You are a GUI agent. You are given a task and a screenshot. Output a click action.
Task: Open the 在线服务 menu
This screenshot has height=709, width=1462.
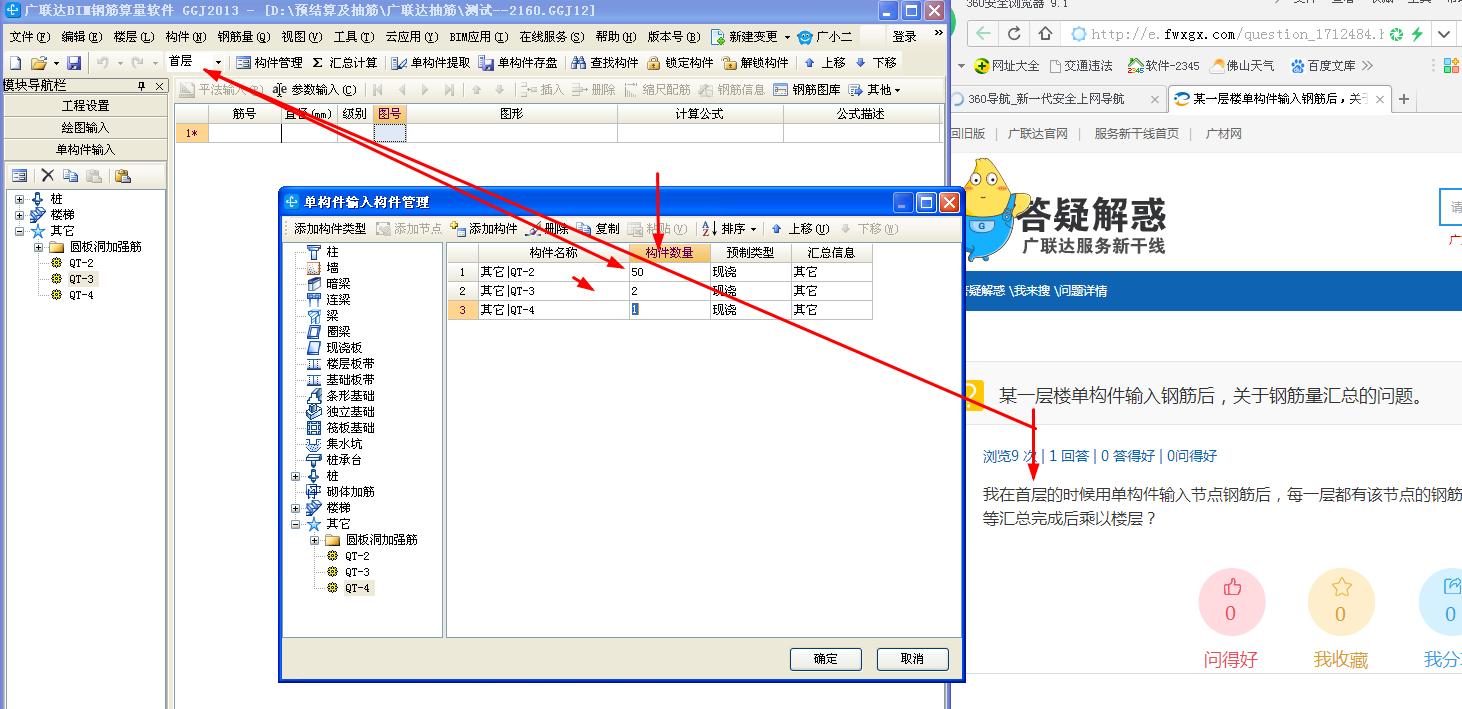click(552, 37)
